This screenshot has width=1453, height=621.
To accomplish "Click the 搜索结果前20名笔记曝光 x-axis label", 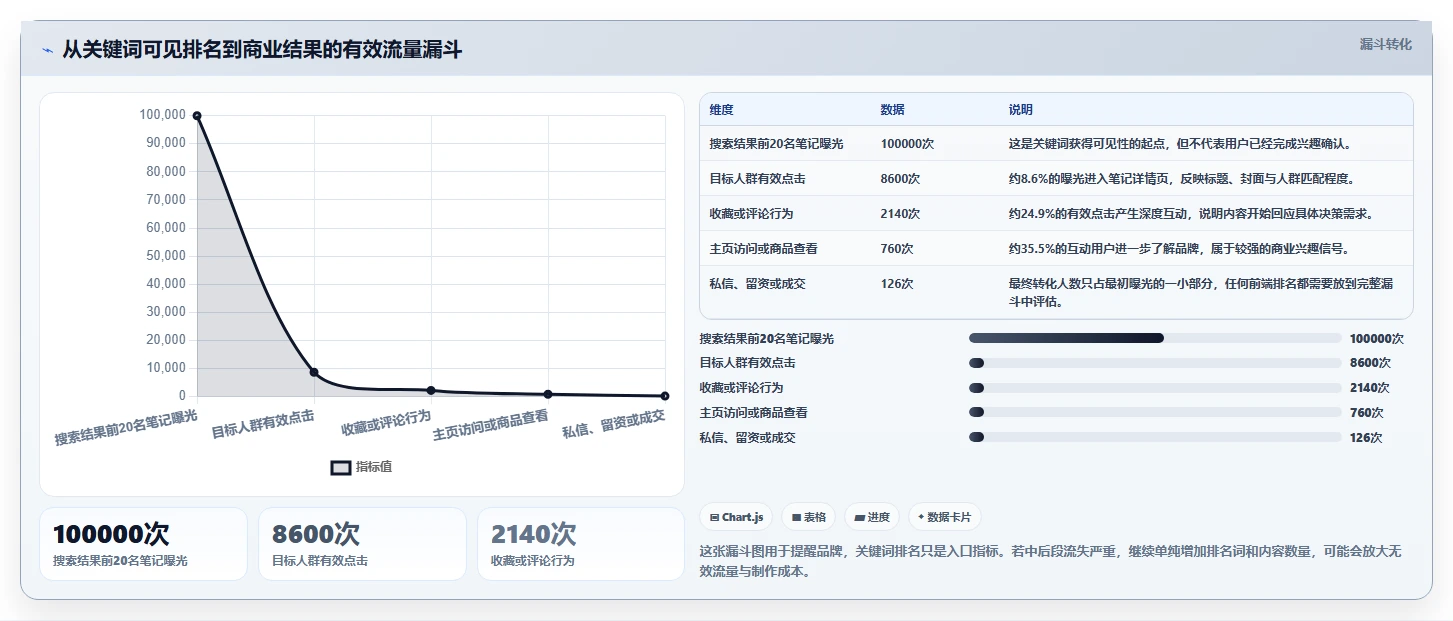I will click(126, 426).
